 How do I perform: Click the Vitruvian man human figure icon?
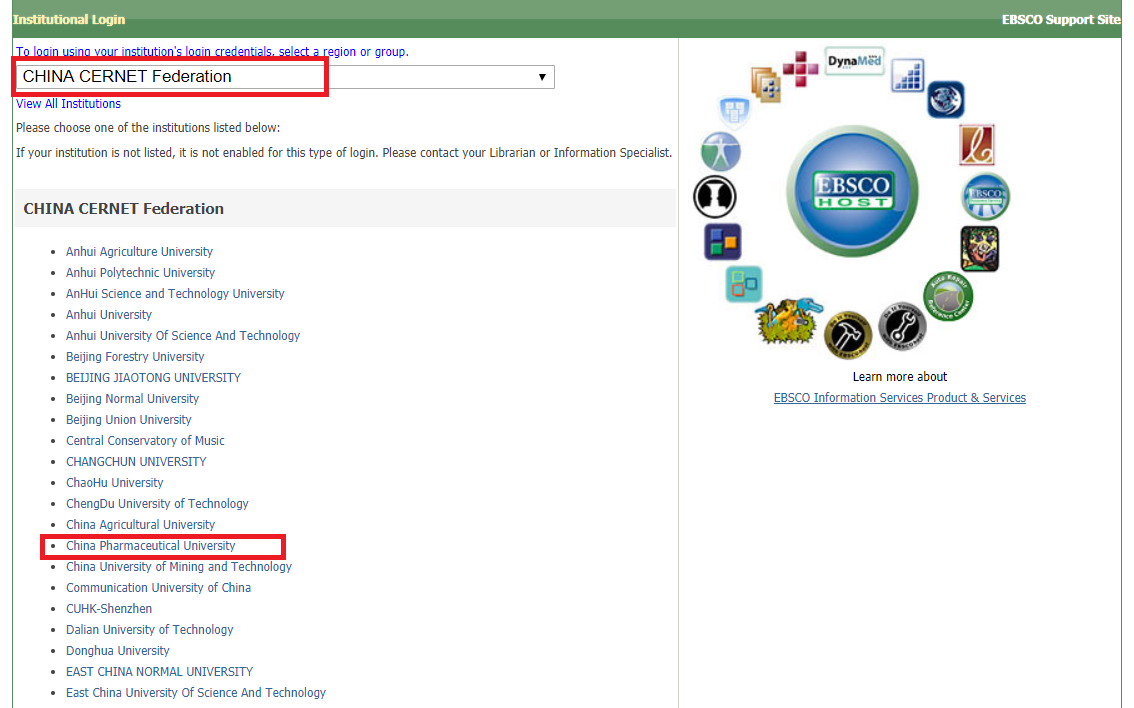coord(721,152)
